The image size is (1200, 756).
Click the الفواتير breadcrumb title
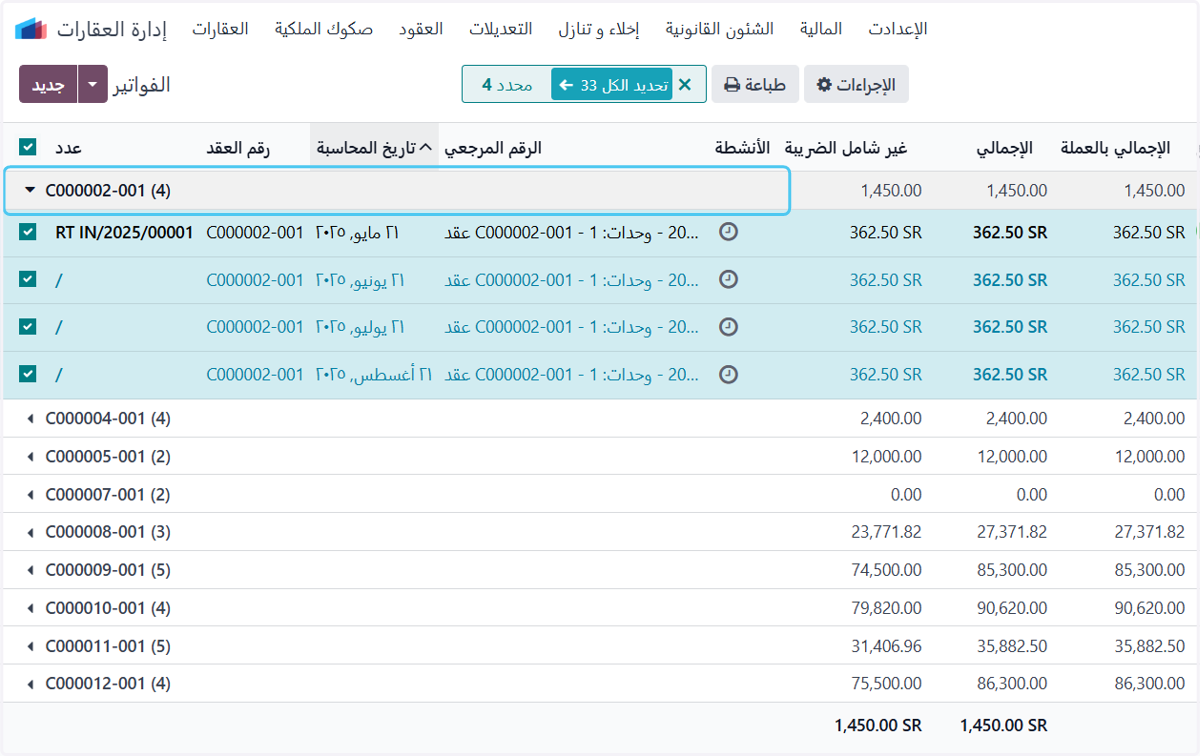141,85
